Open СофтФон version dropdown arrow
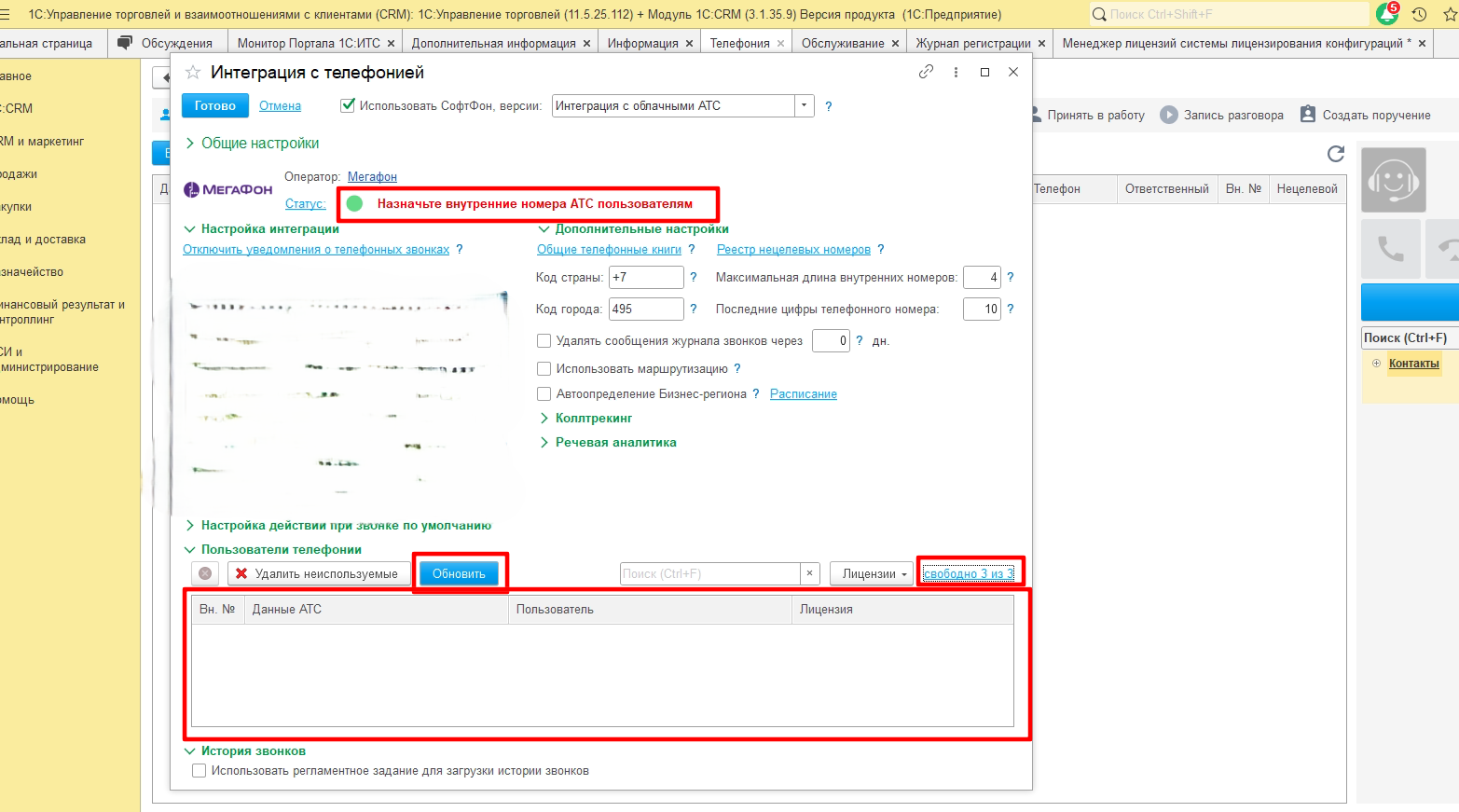 [x=804, y=105]
